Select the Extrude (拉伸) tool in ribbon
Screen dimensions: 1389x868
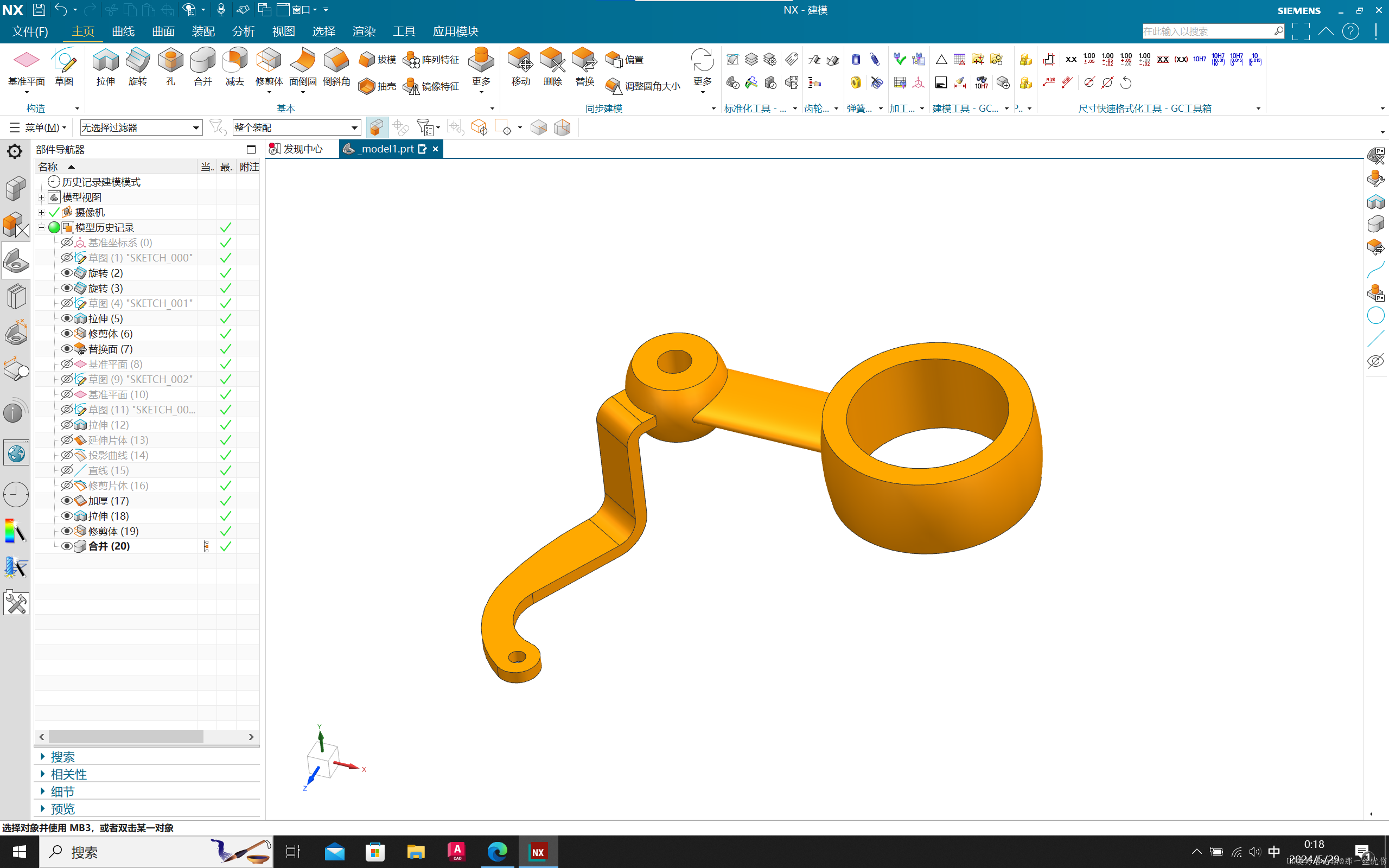(106, 67)
